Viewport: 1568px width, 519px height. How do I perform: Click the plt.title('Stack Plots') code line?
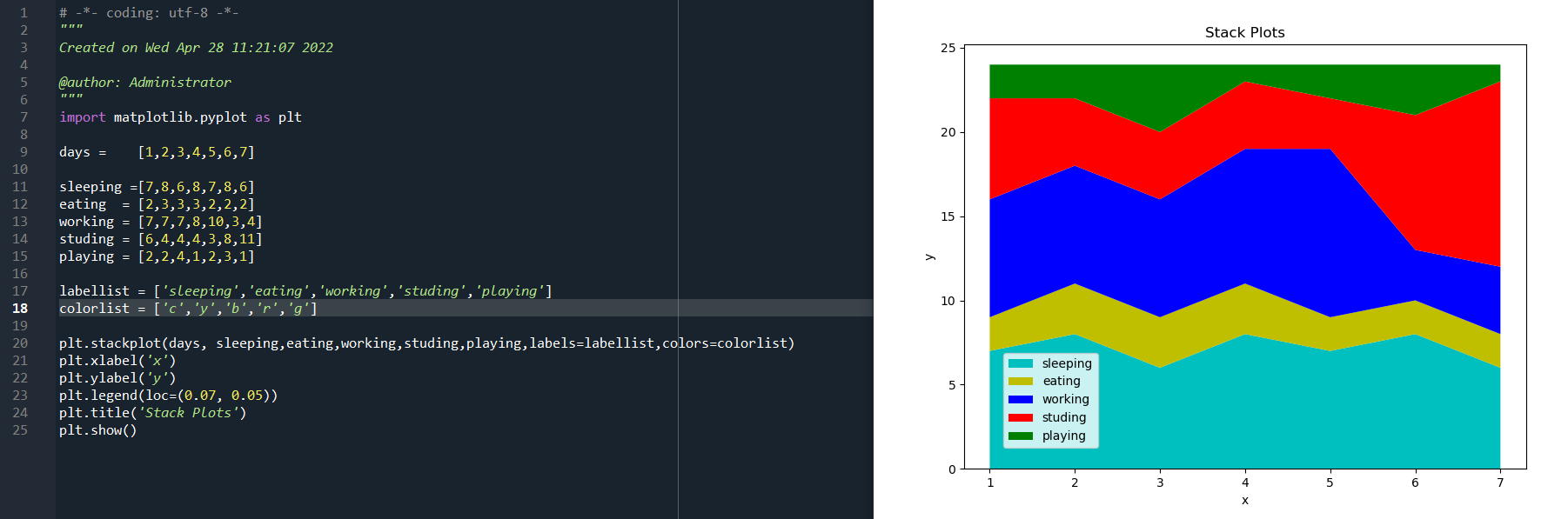coord(152,413)
